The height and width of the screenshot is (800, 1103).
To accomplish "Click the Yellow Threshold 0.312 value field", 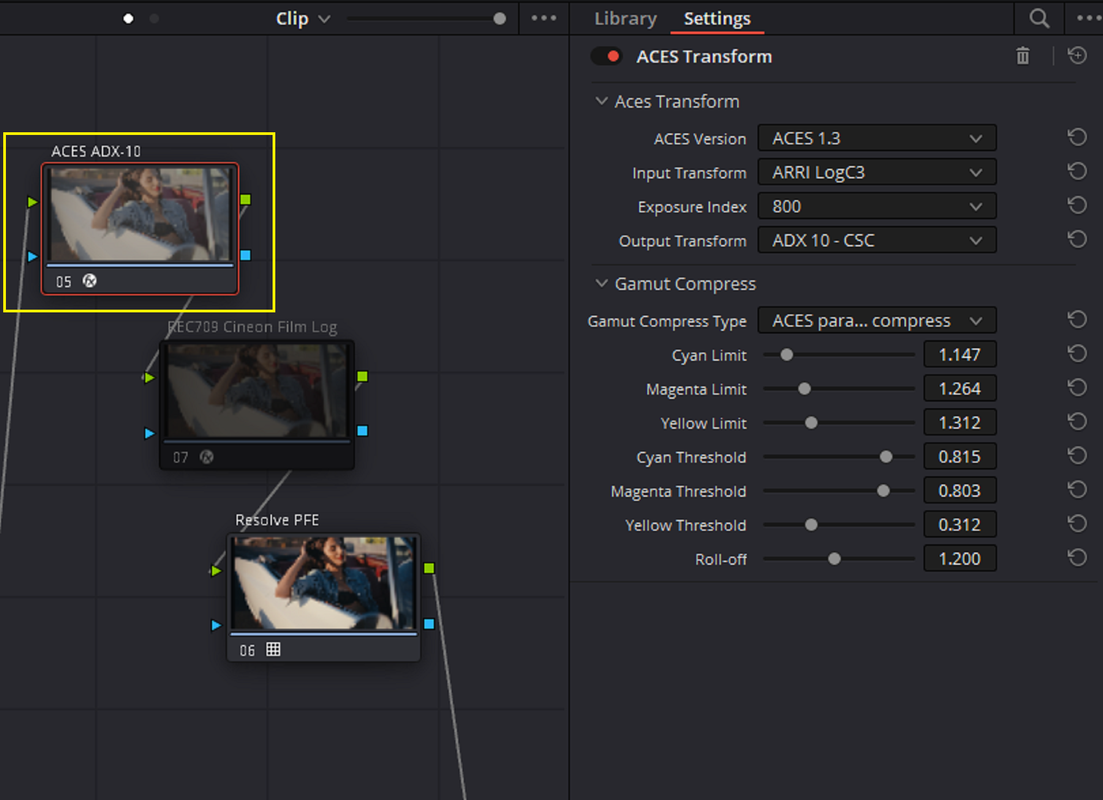I will coord(959,525).
